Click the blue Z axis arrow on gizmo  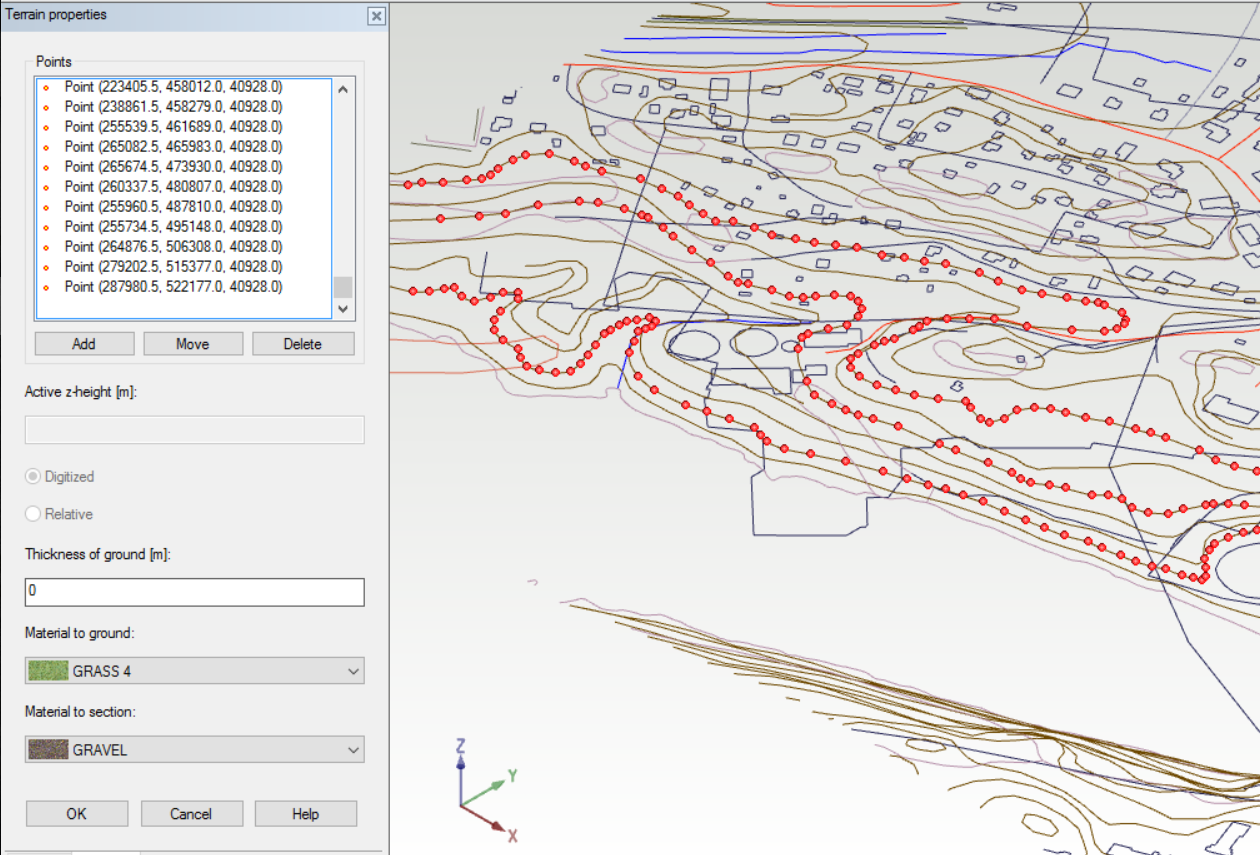460,765
